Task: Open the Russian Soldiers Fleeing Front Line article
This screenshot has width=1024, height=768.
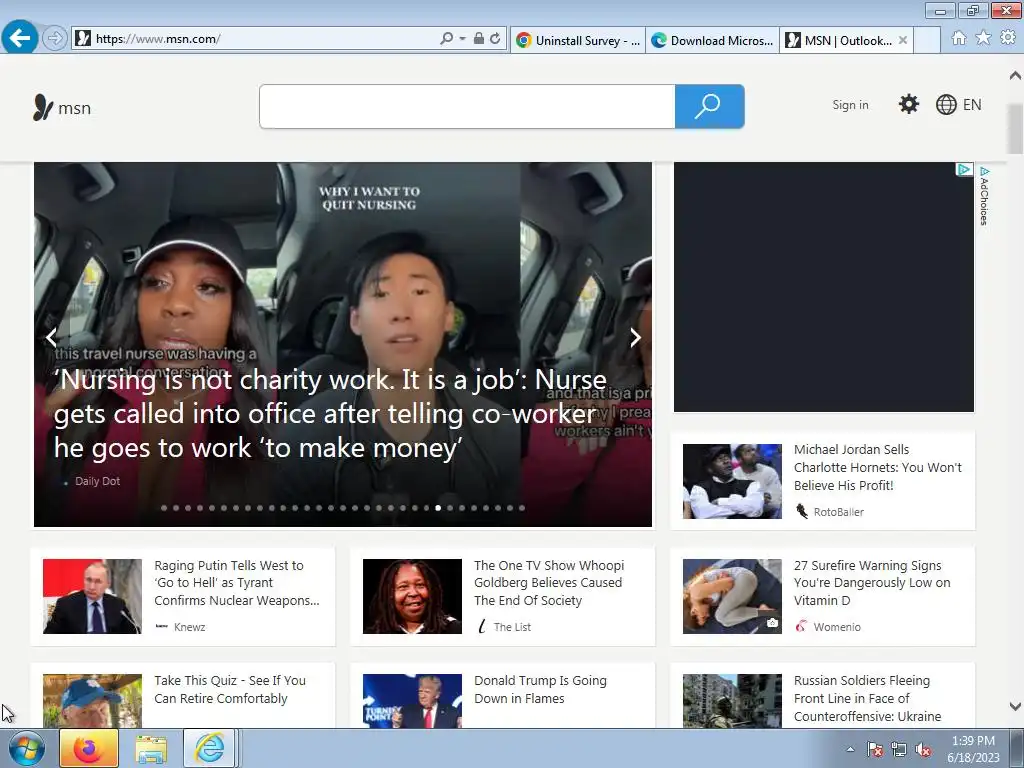Action: tap(867, 699)
